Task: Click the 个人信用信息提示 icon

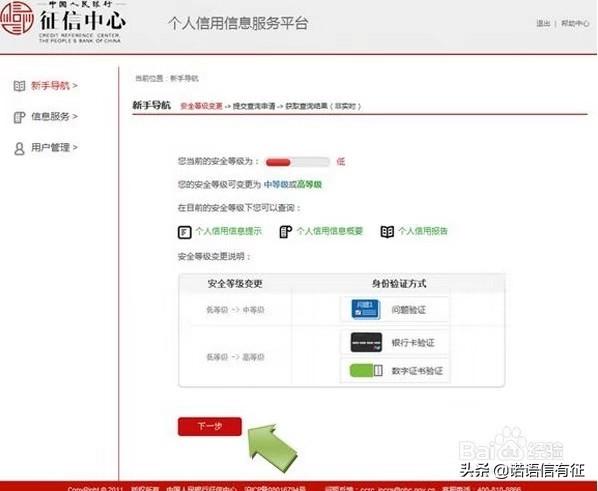Action: (x=185, y=232)
